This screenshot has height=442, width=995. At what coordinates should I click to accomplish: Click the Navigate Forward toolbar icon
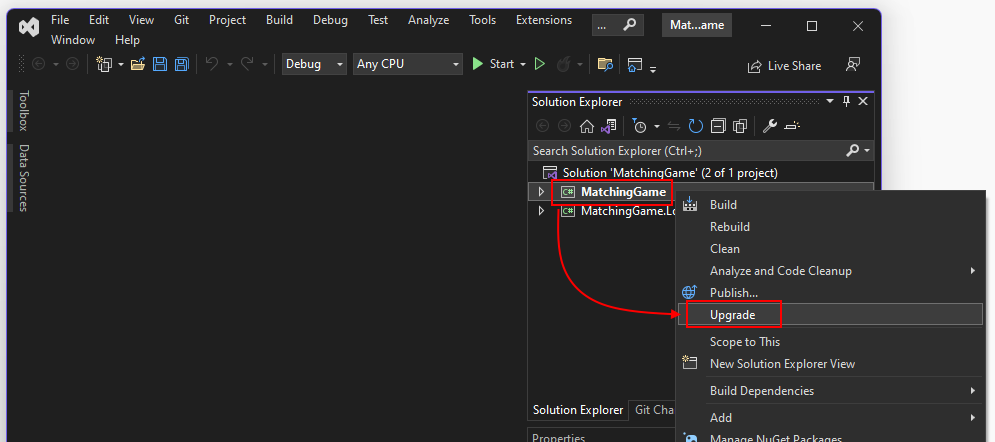[x=72, y=64]
